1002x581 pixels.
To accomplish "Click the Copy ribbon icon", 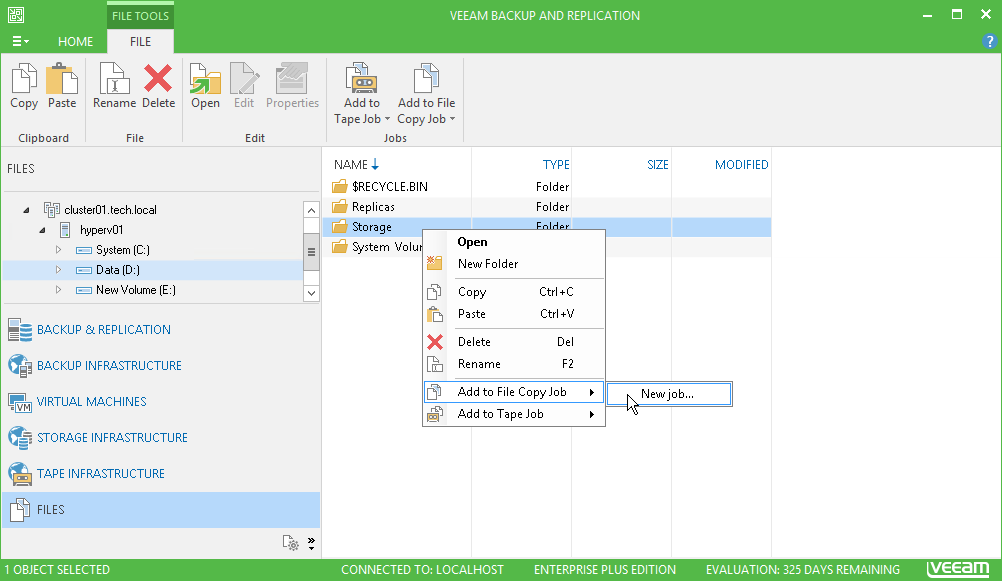I will pos(24,78).
